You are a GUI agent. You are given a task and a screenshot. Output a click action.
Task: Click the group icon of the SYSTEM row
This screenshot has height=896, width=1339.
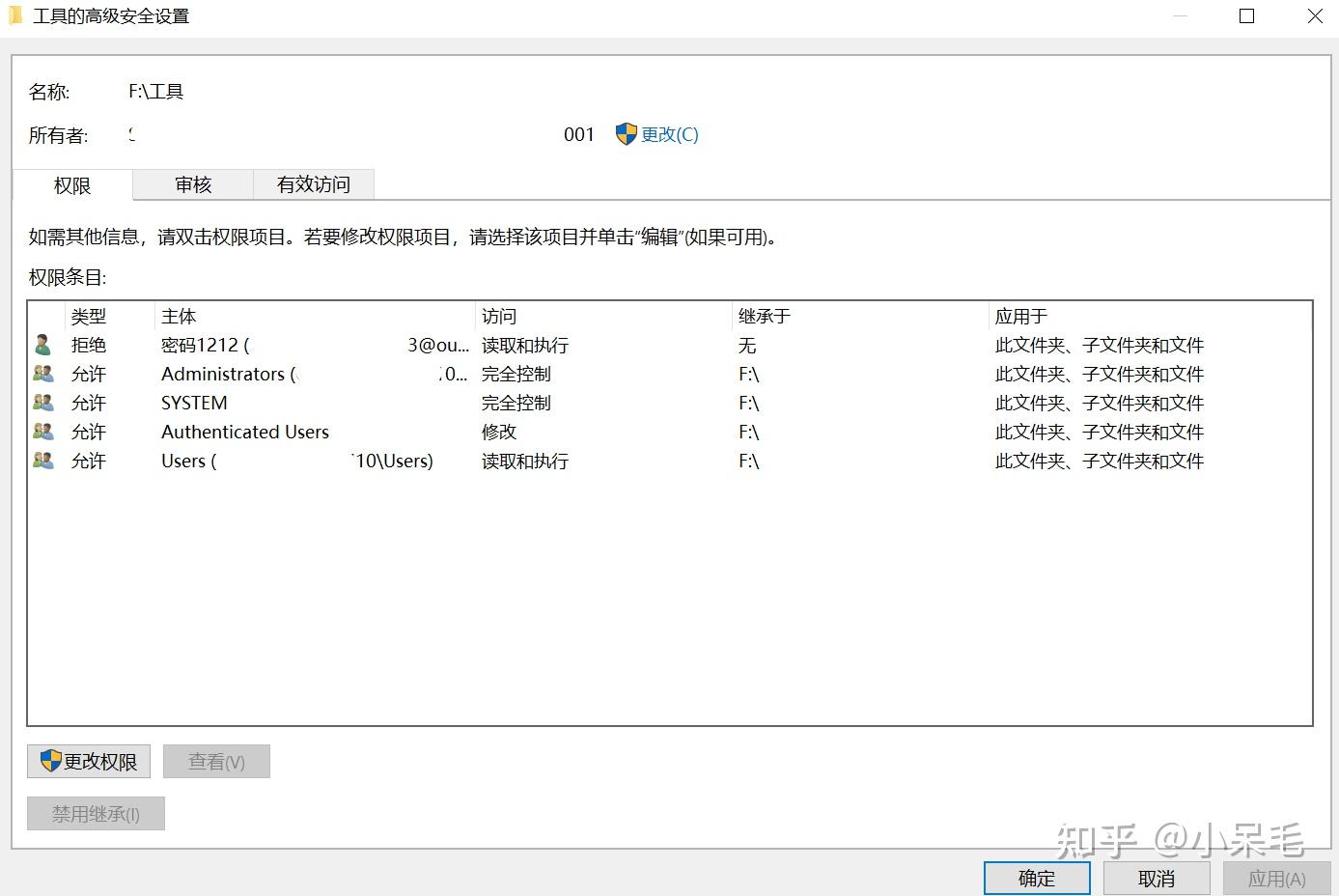point(43,403)
